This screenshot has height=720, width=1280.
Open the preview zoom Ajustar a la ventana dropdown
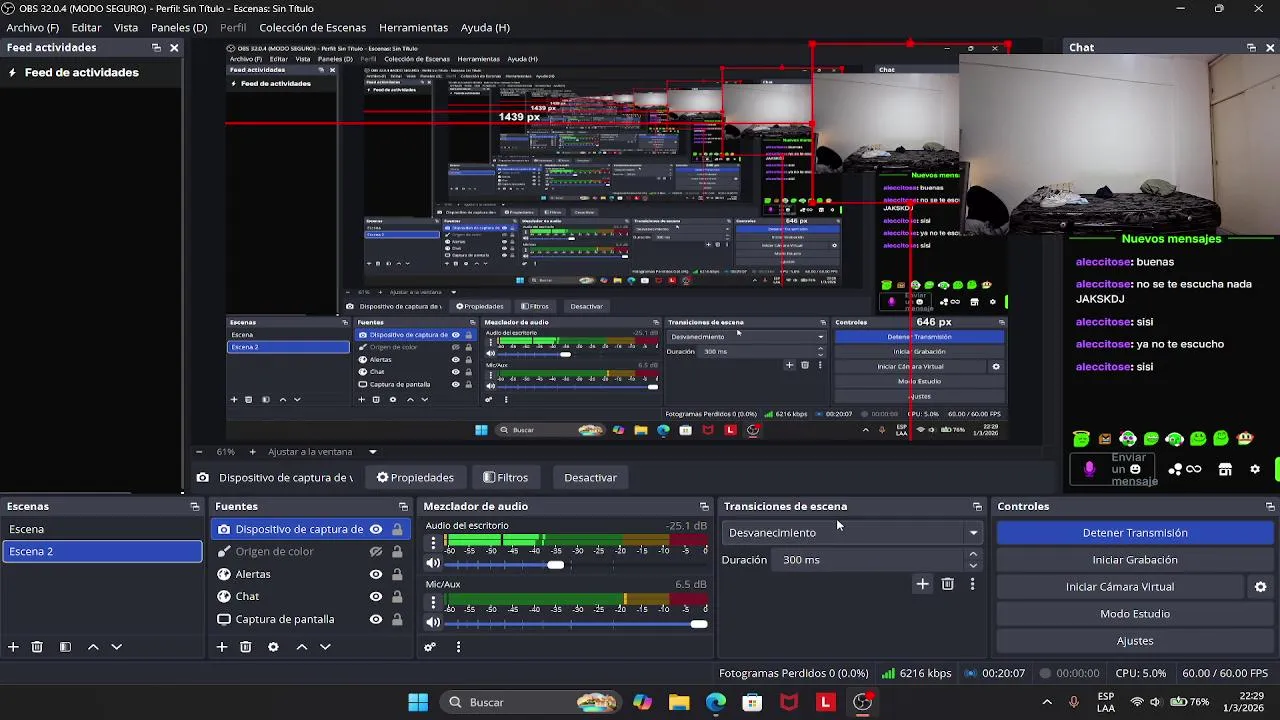(322, 452)
